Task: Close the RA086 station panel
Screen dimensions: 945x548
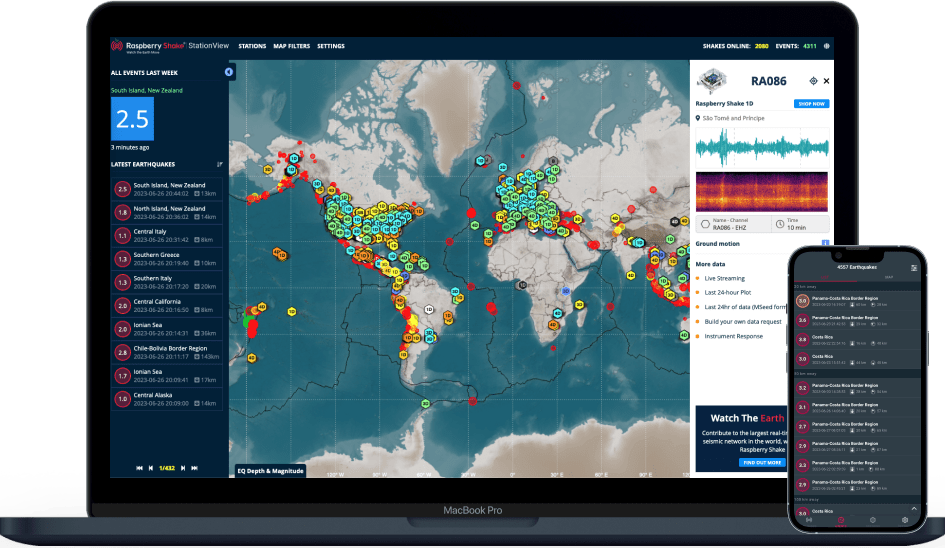Action: (x=826, y=81)
